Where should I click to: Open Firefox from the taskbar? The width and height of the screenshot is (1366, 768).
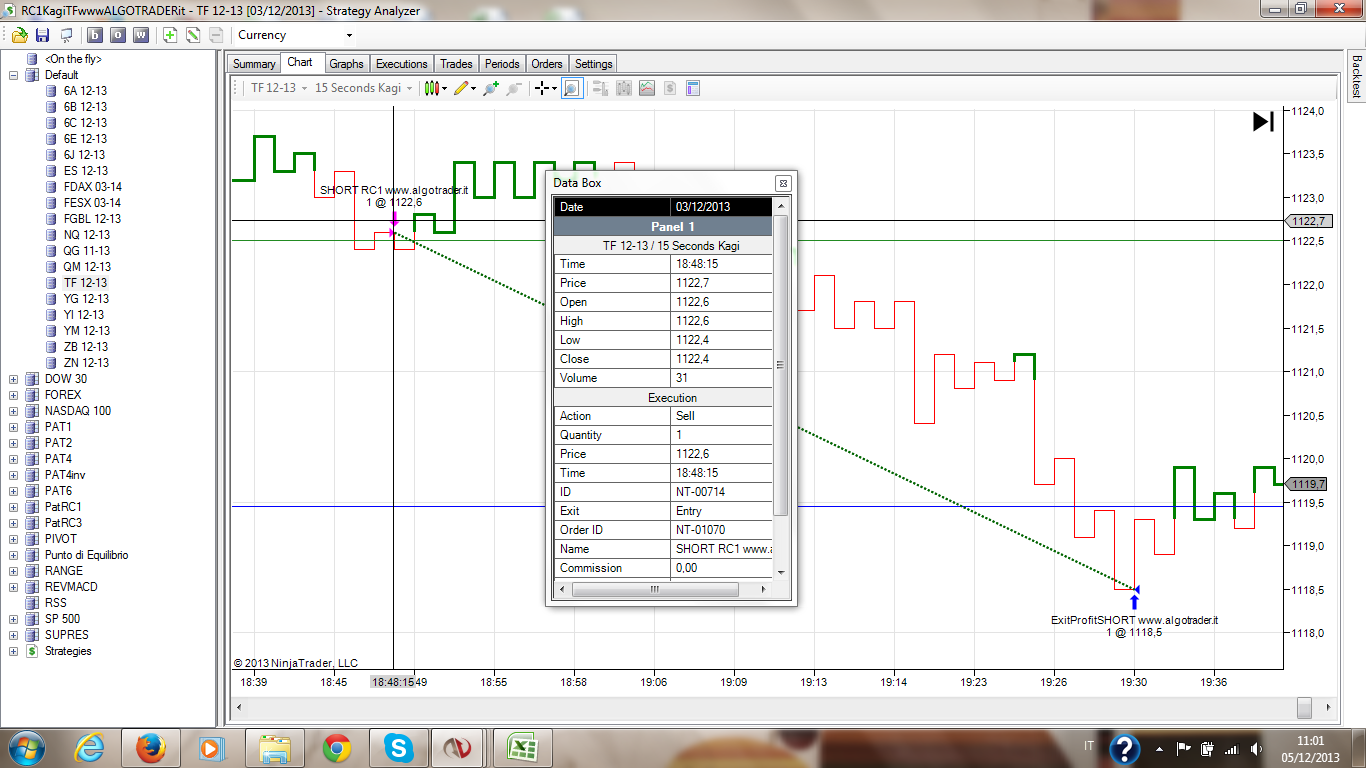151,748
